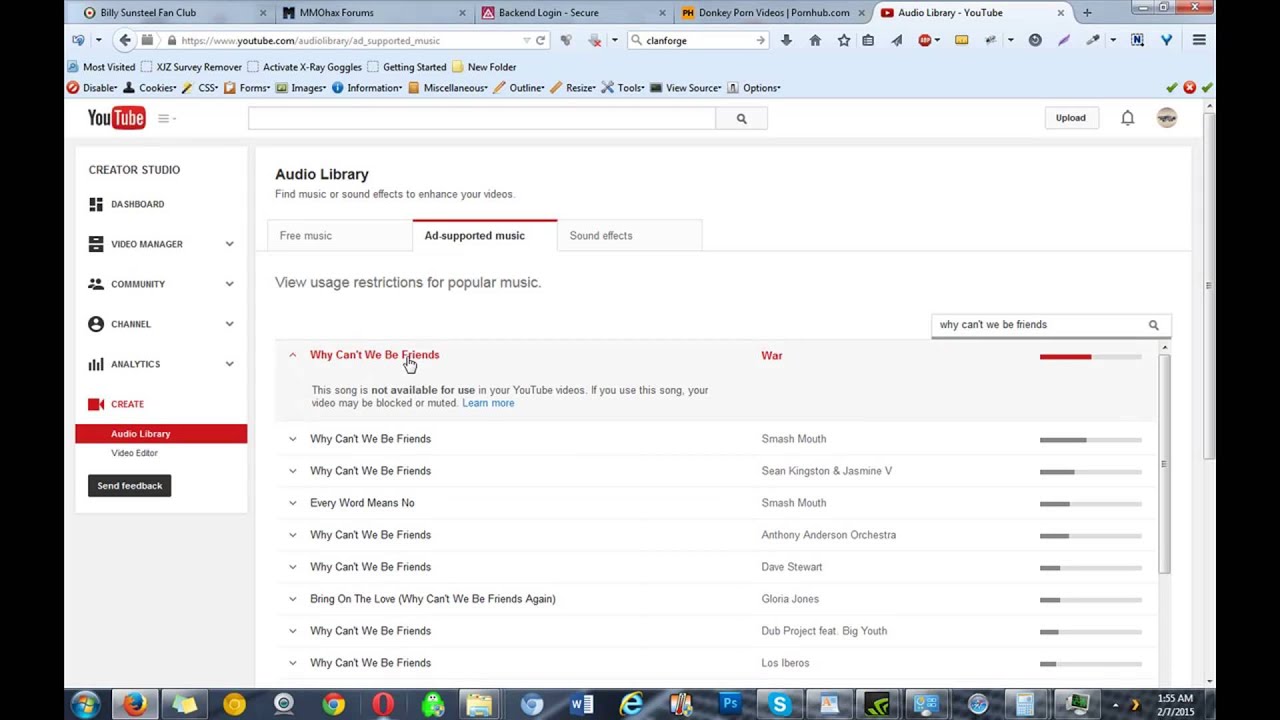Expand the Gloria Jones song row

[x=292, y=599]
